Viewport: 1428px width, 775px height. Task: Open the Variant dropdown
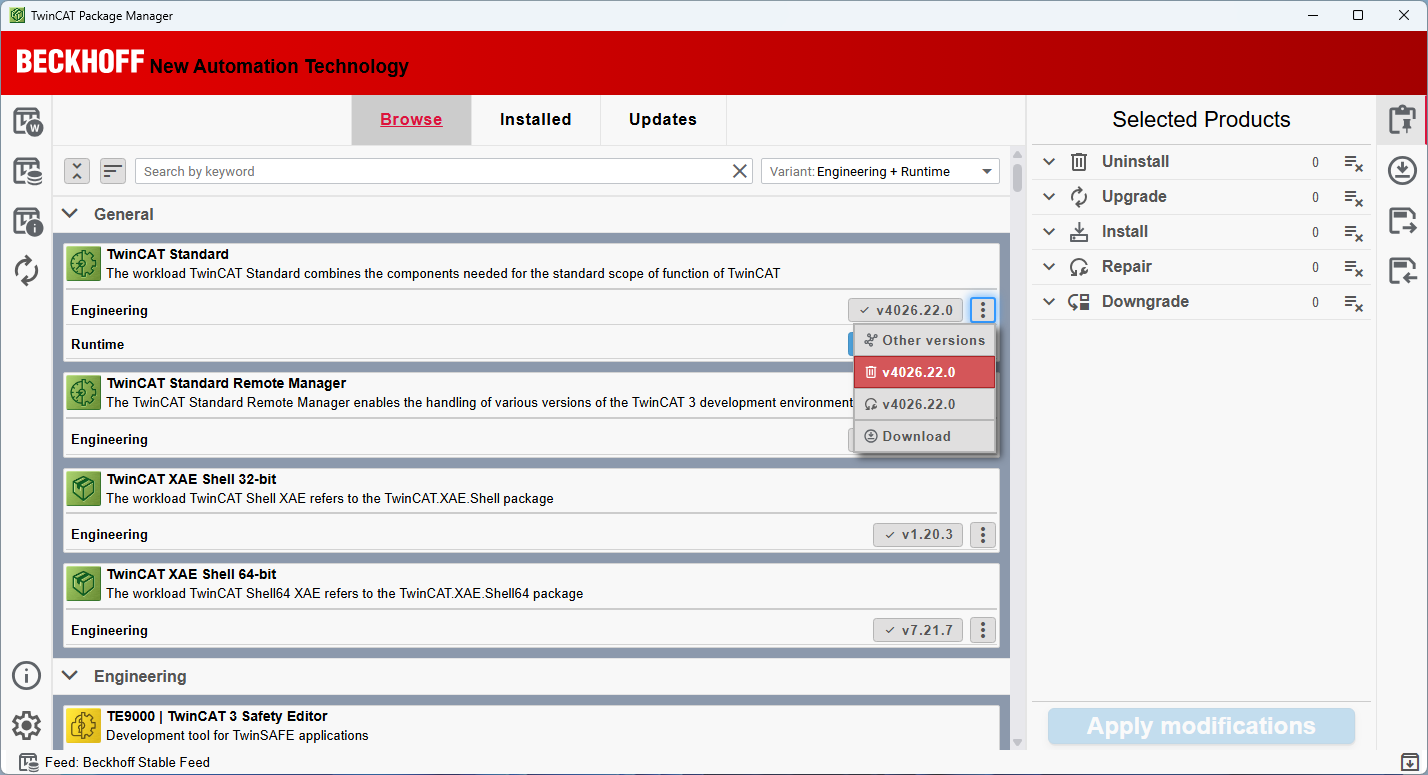[880, 171]
